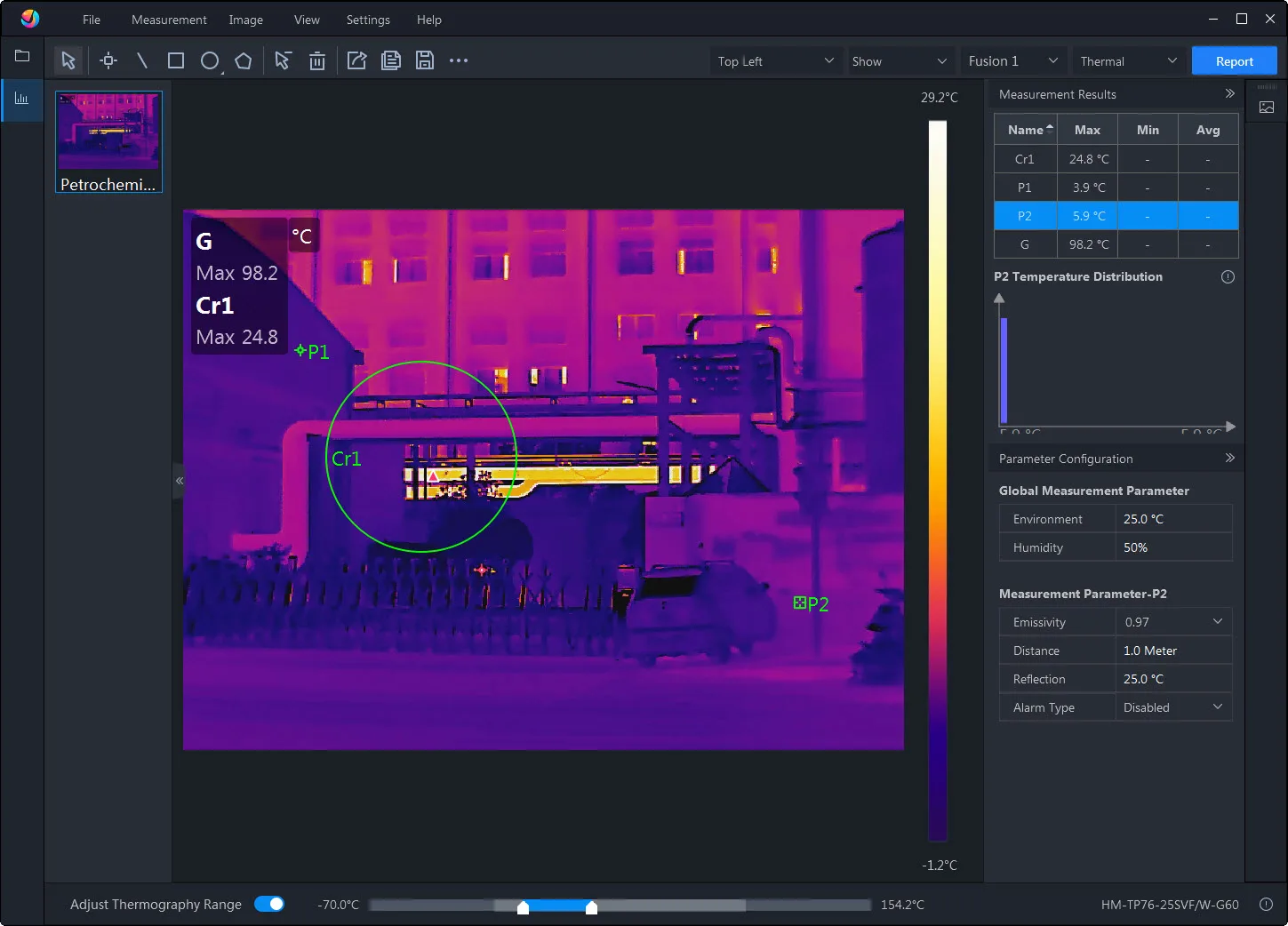Open the Fusion 1 palette dropdown

click(x=1012, y=61)
